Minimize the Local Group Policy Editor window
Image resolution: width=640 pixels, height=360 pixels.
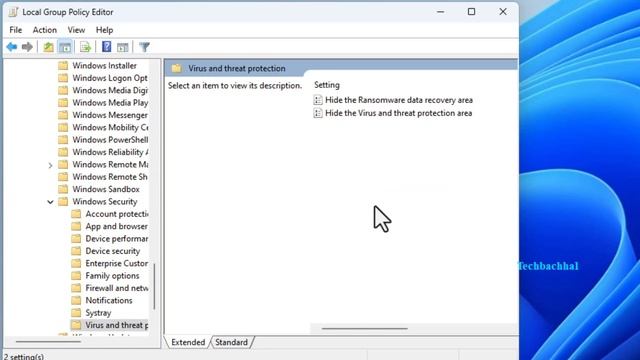440,12
